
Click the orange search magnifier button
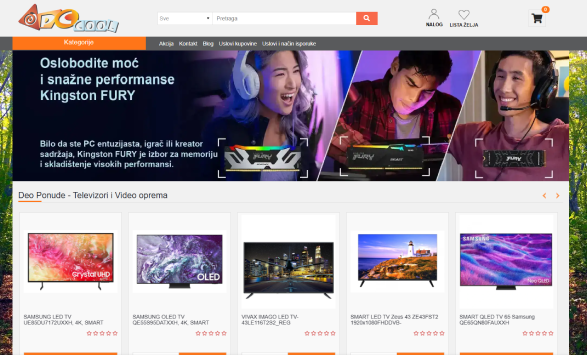367,18
